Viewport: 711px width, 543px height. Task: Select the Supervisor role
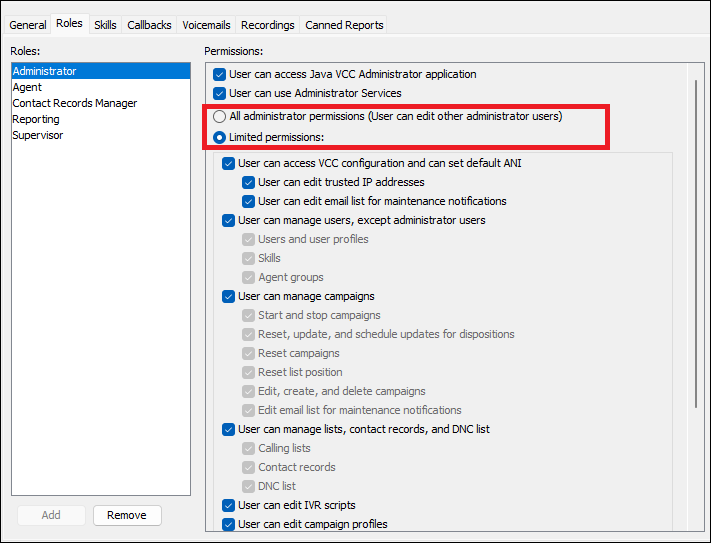point(101,135)
